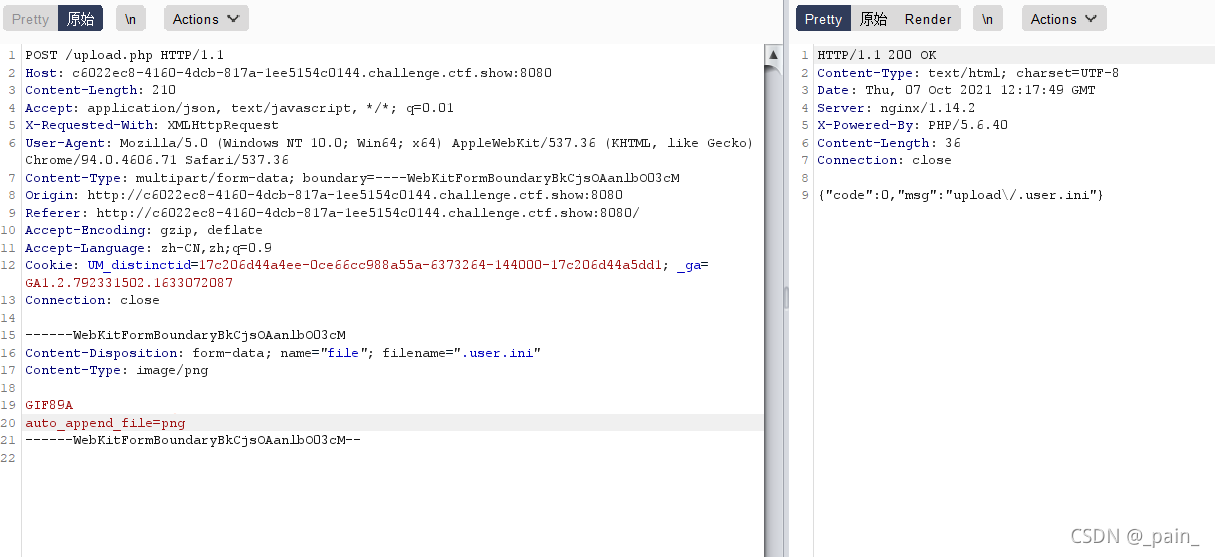Click the Accept-Language header line
The width and height of the screenshot is (1215, 557).
click(x=148, y=248)
